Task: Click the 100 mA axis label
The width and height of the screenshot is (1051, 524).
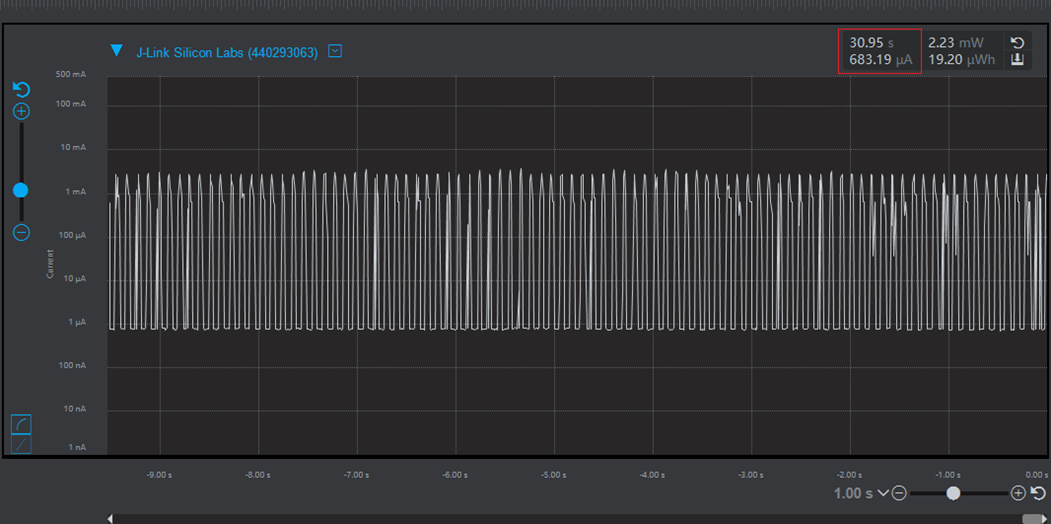Action: point(71,105)
